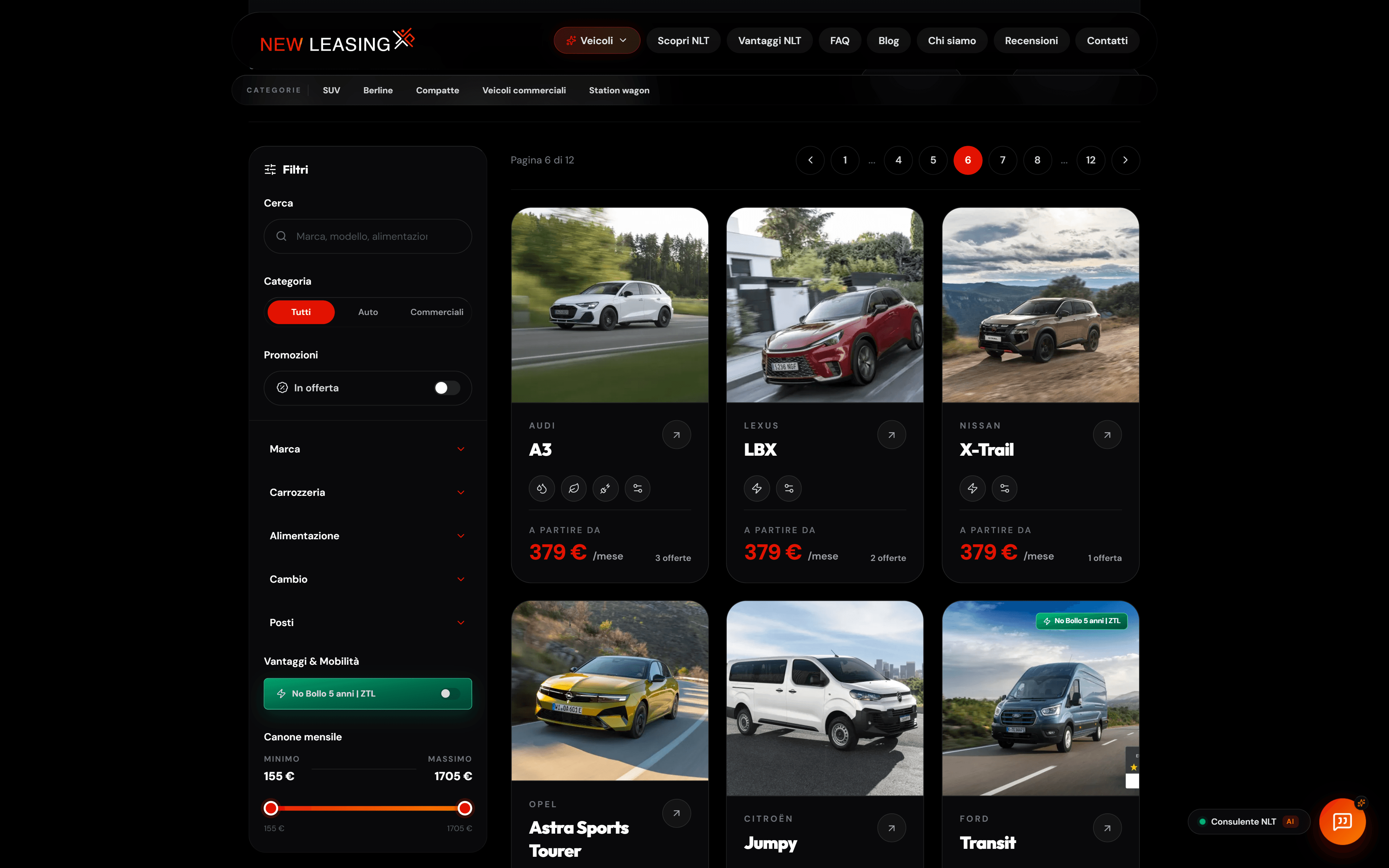The width and height of the screenshot is (1389, 868).
Task: Go to page 4
Action: pyautogui.click(x=898, y=160)
